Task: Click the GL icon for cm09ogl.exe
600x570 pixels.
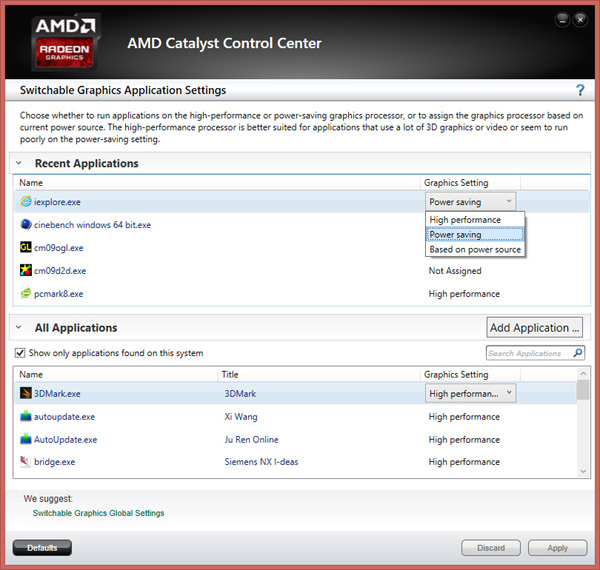Action: click(26, 247)
